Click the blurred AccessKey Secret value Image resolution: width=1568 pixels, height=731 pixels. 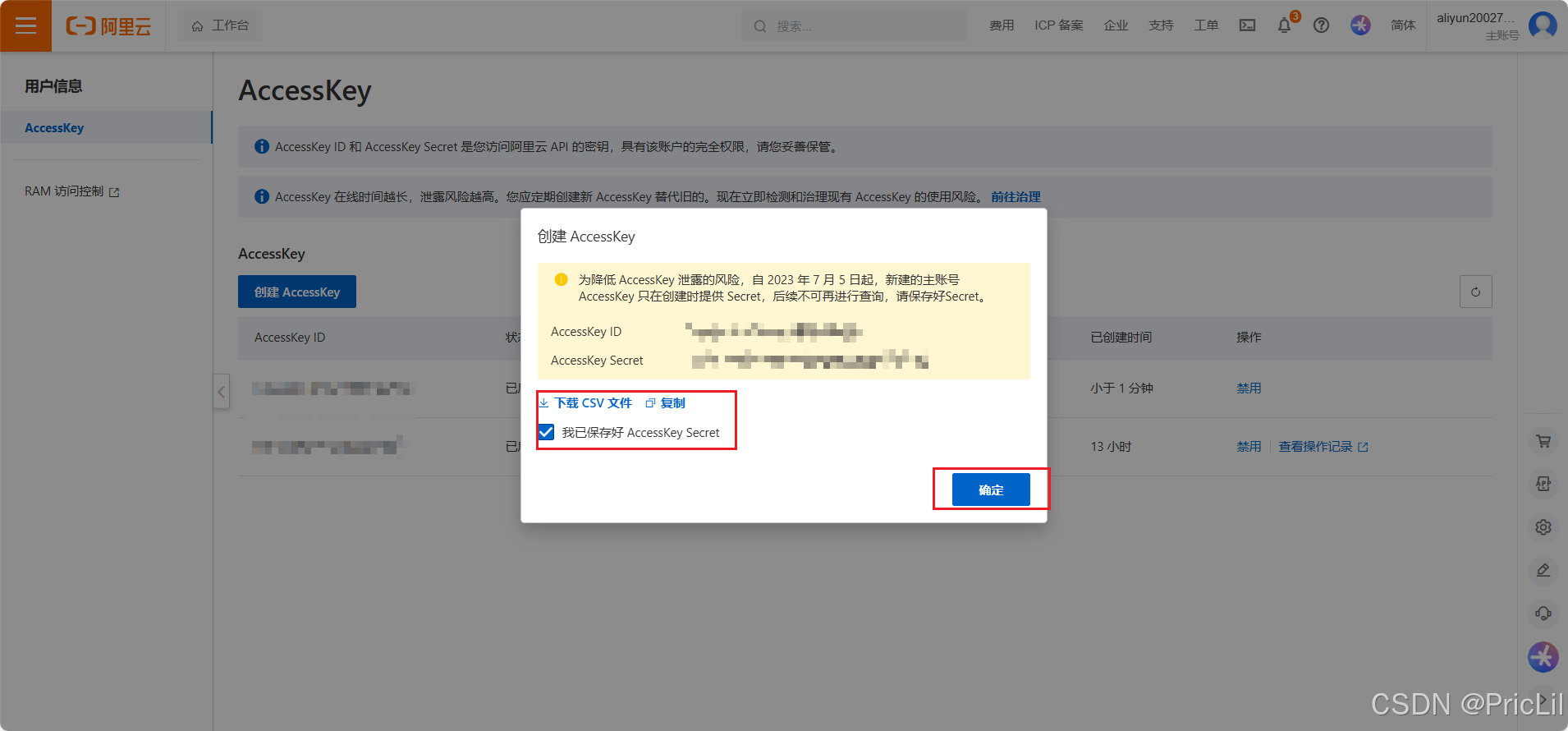810,360
